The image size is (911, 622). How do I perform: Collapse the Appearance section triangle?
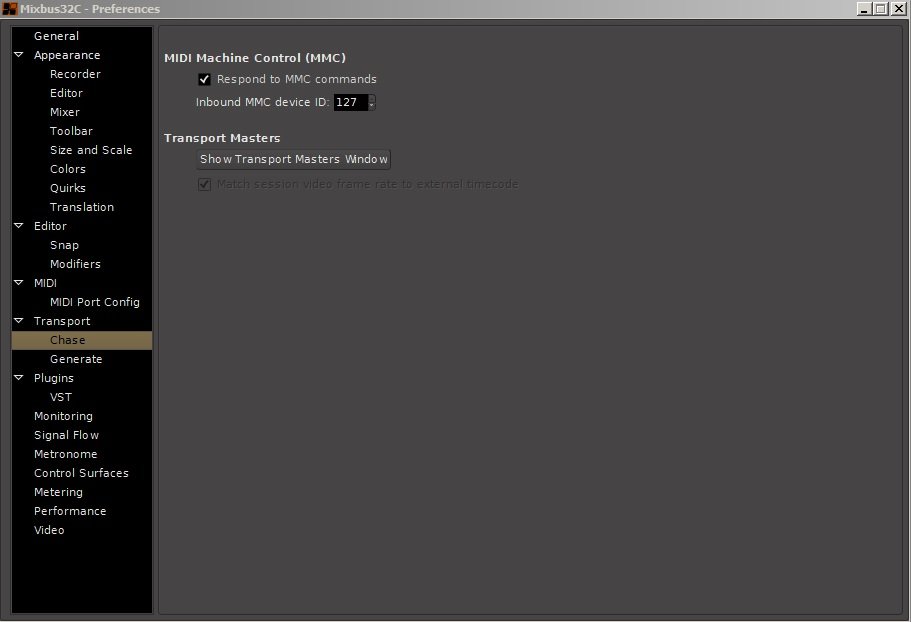[x=19, y=55]
